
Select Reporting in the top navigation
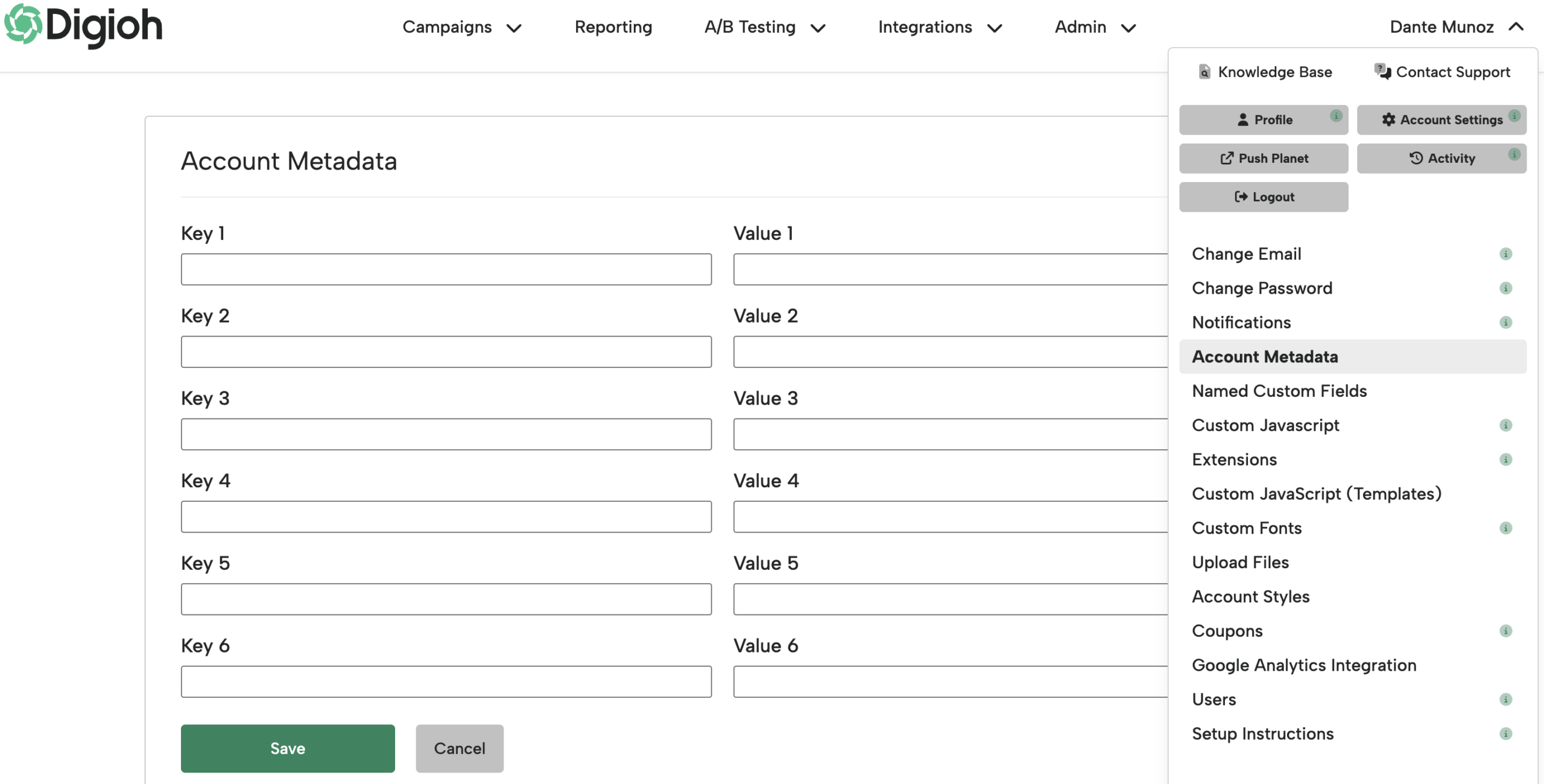(613, 27)
